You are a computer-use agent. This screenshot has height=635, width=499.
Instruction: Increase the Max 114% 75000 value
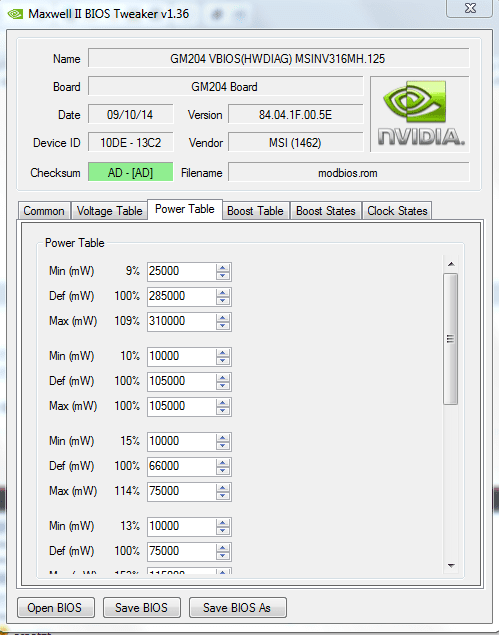pos(223,488)
